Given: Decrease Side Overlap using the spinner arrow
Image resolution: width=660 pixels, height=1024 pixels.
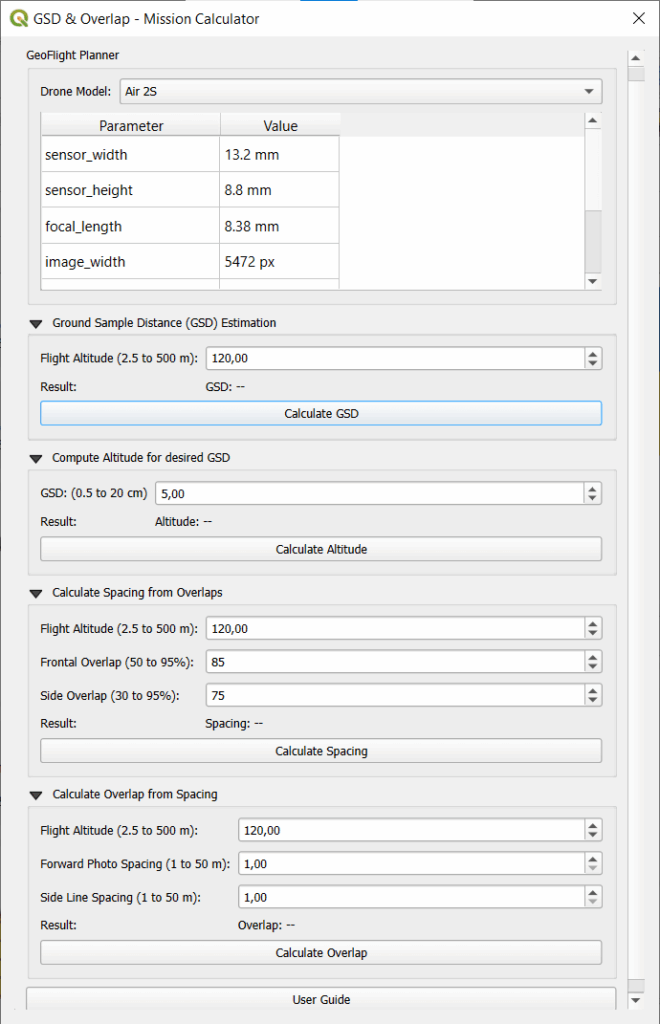Looking at the screenshot, I should (593, 700).
